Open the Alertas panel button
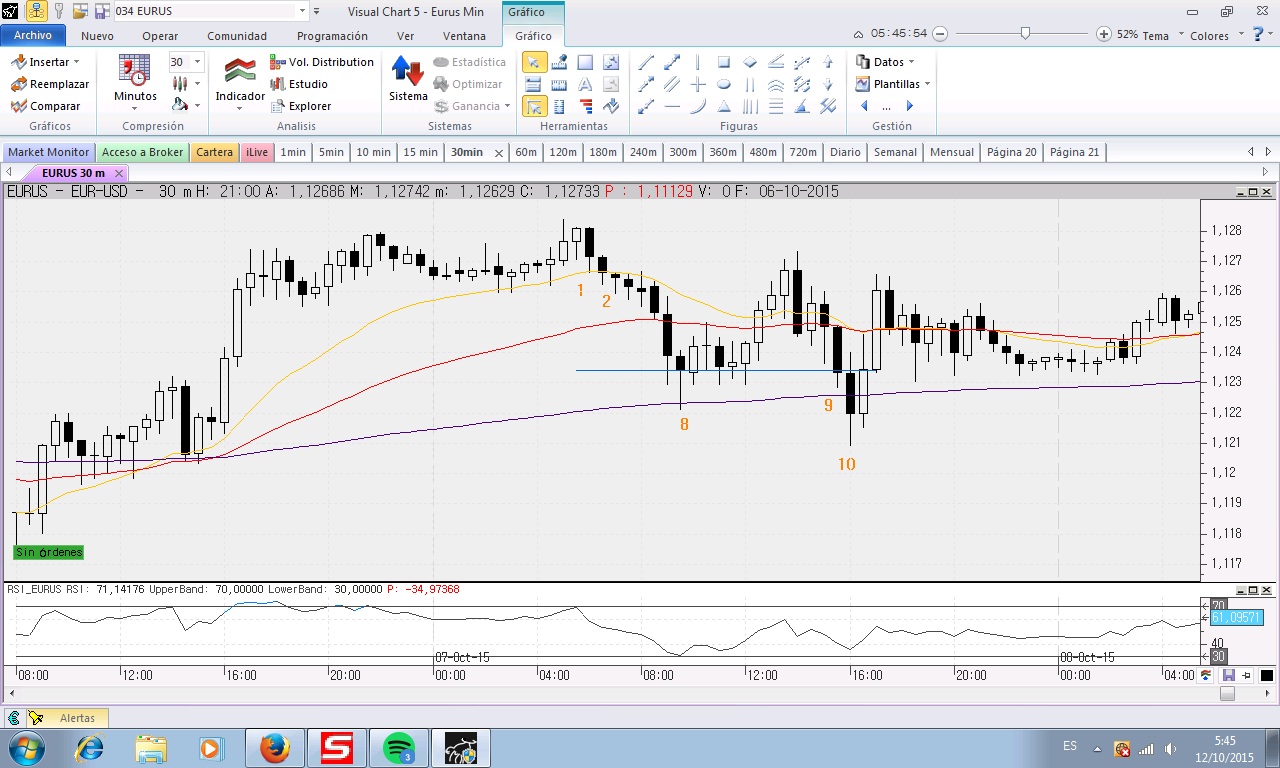This screenshot has height=768, width=1280. coord(67,718)
